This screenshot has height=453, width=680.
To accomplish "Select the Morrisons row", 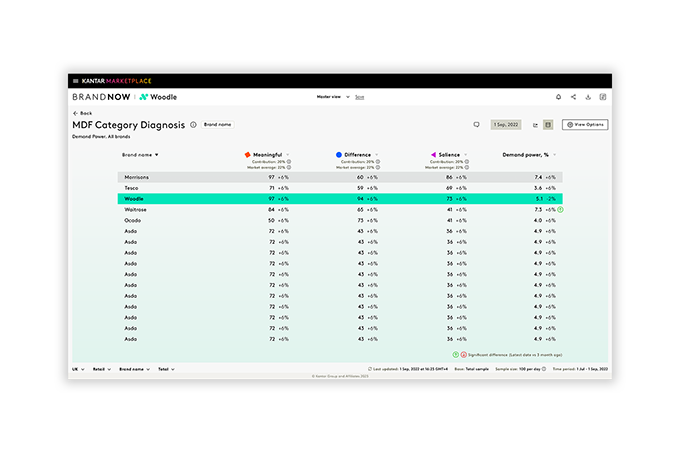I will click(340, 177).
